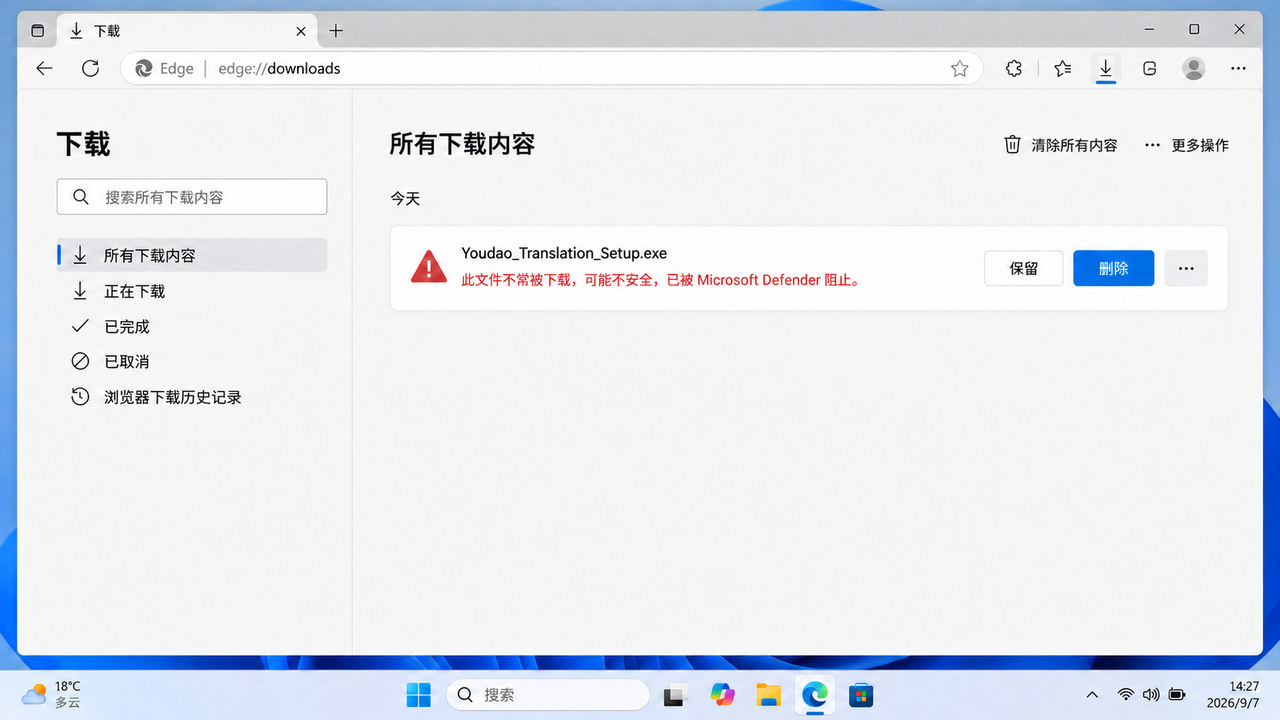
Task: Launch Copilot from the taskbar
Action: (x=722, y=694)
